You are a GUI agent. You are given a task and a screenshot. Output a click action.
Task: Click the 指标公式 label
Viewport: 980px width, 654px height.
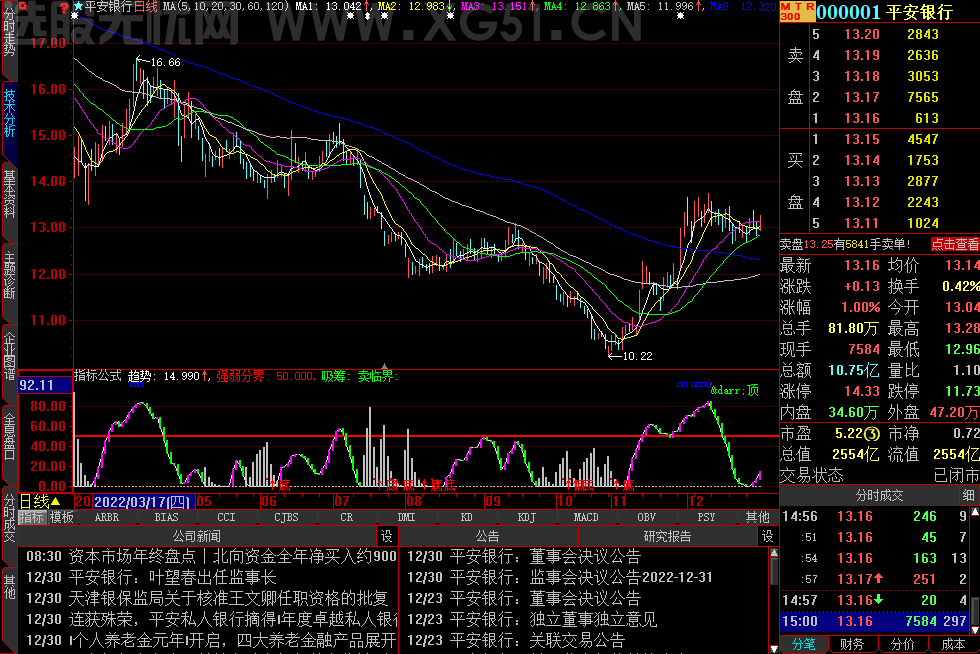[x=98, y=376]
